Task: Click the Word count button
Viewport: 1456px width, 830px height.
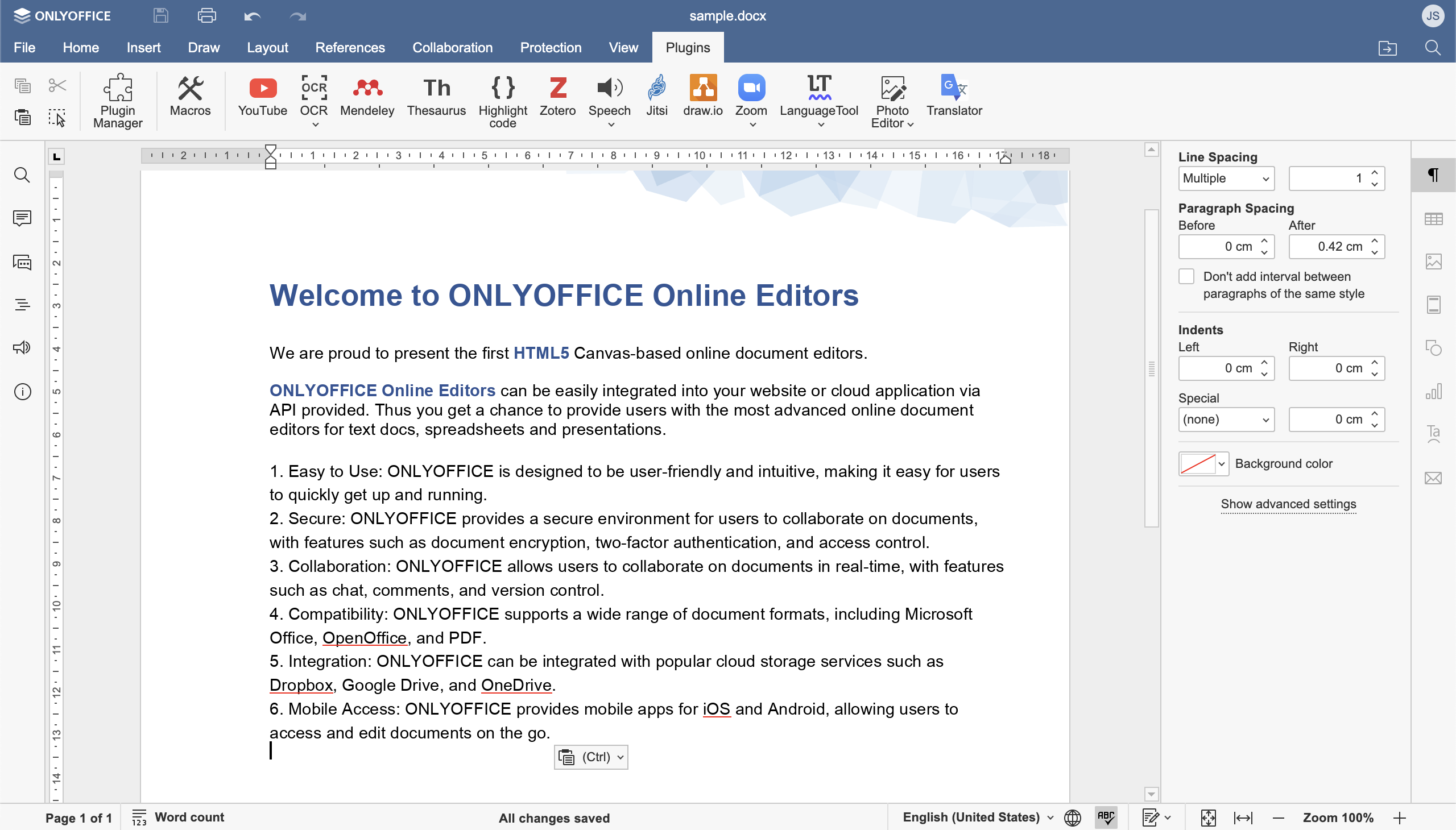Action: 178,817
